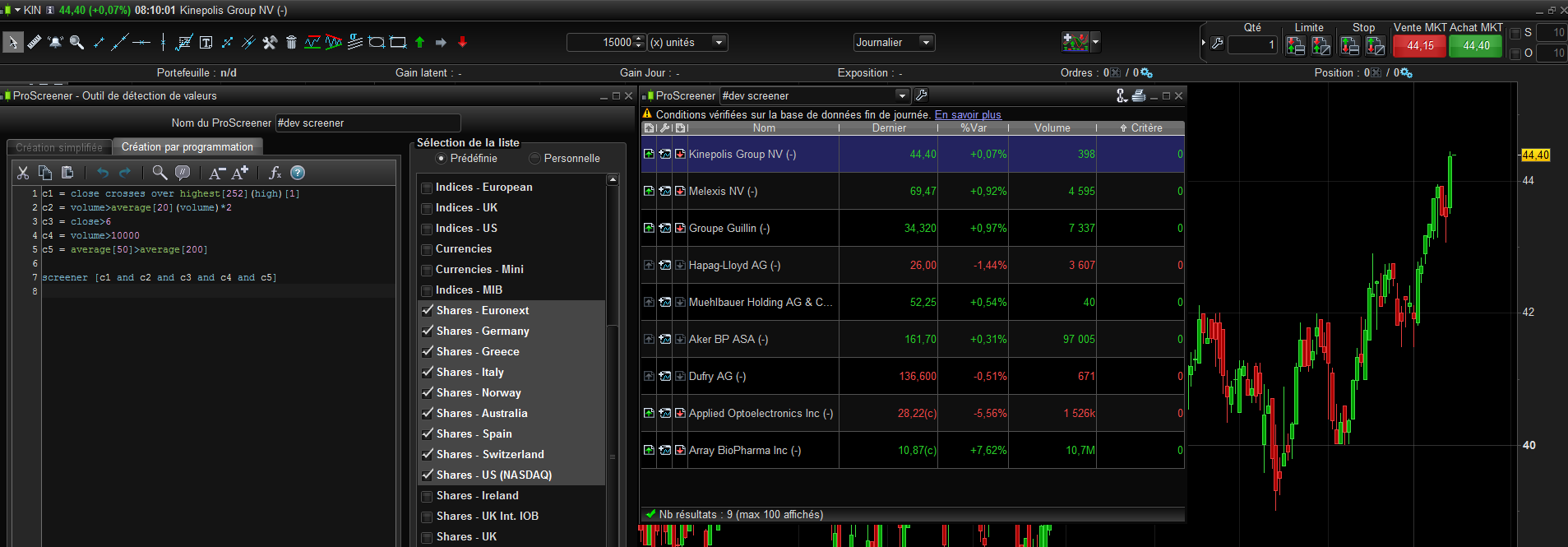
Task: Select Melexis NV row in results
Action: (913, 191)
